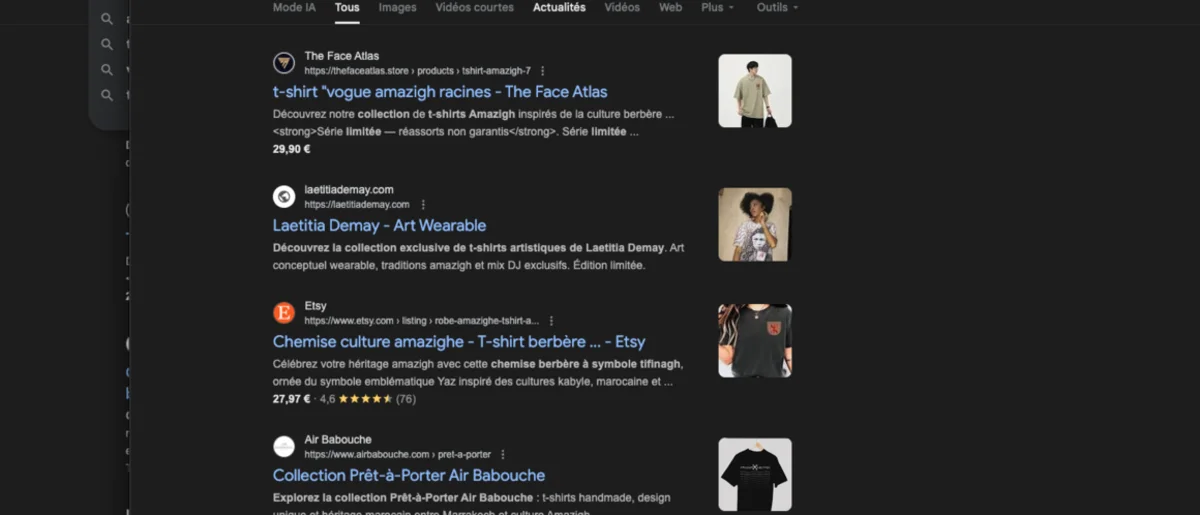Expand the Outils dropdown
Image resolution: width=1200 pixels, height=515 pixels.
pyautogui.click(x=777, y=7)
